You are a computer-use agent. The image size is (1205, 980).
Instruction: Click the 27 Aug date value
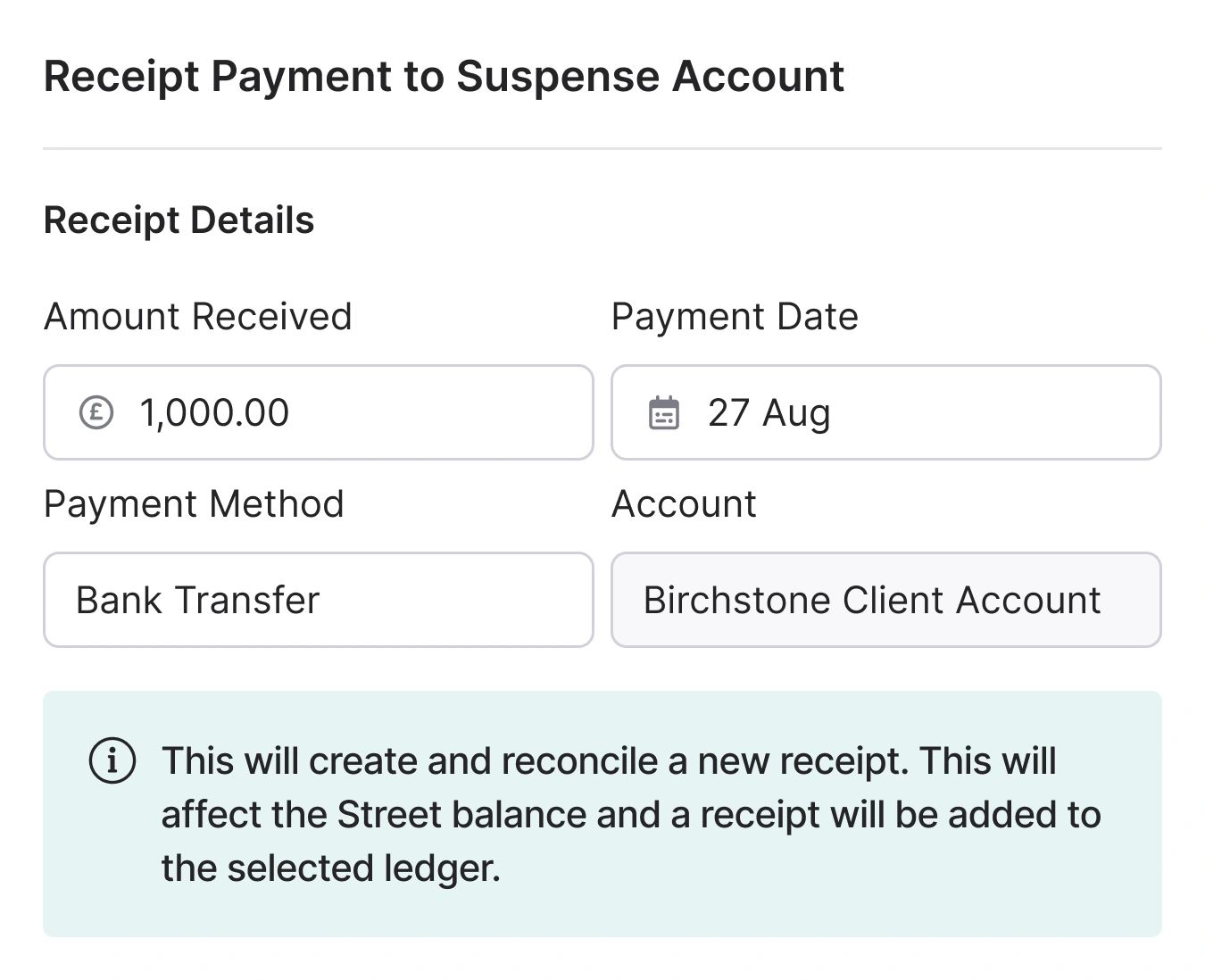pyautogui.click(x=769, y=413)
